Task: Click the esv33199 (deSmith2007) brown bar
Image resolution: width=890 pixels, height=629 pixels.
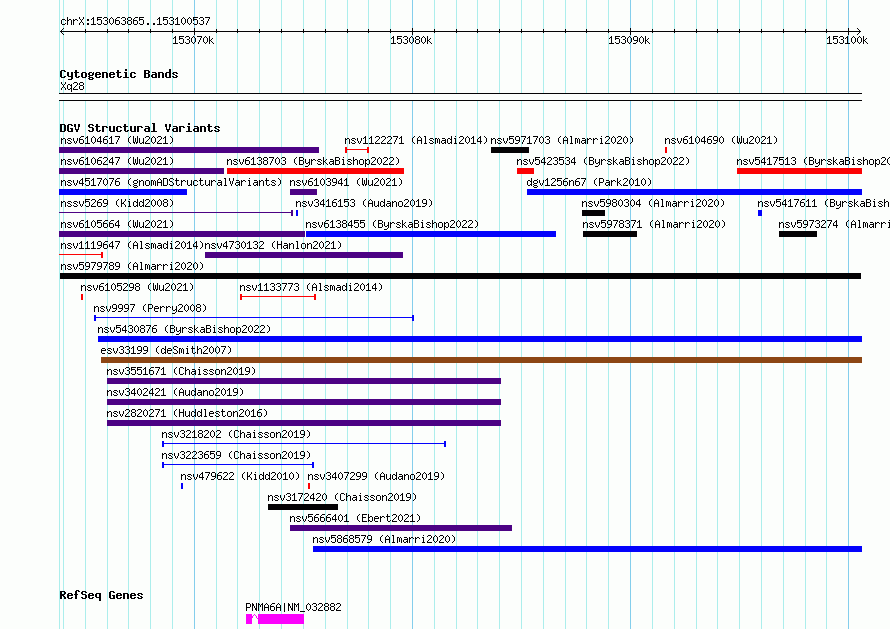Action: pyautogui.click(x=481, y=360)
